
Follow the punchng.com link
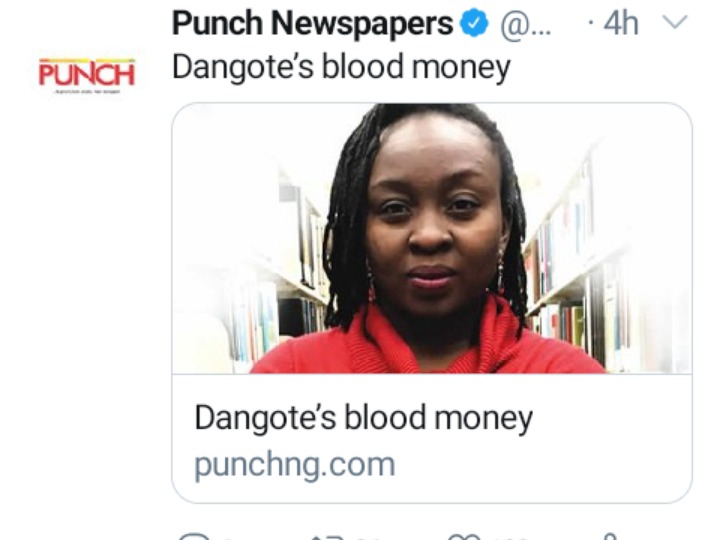(x=294, y=465)
